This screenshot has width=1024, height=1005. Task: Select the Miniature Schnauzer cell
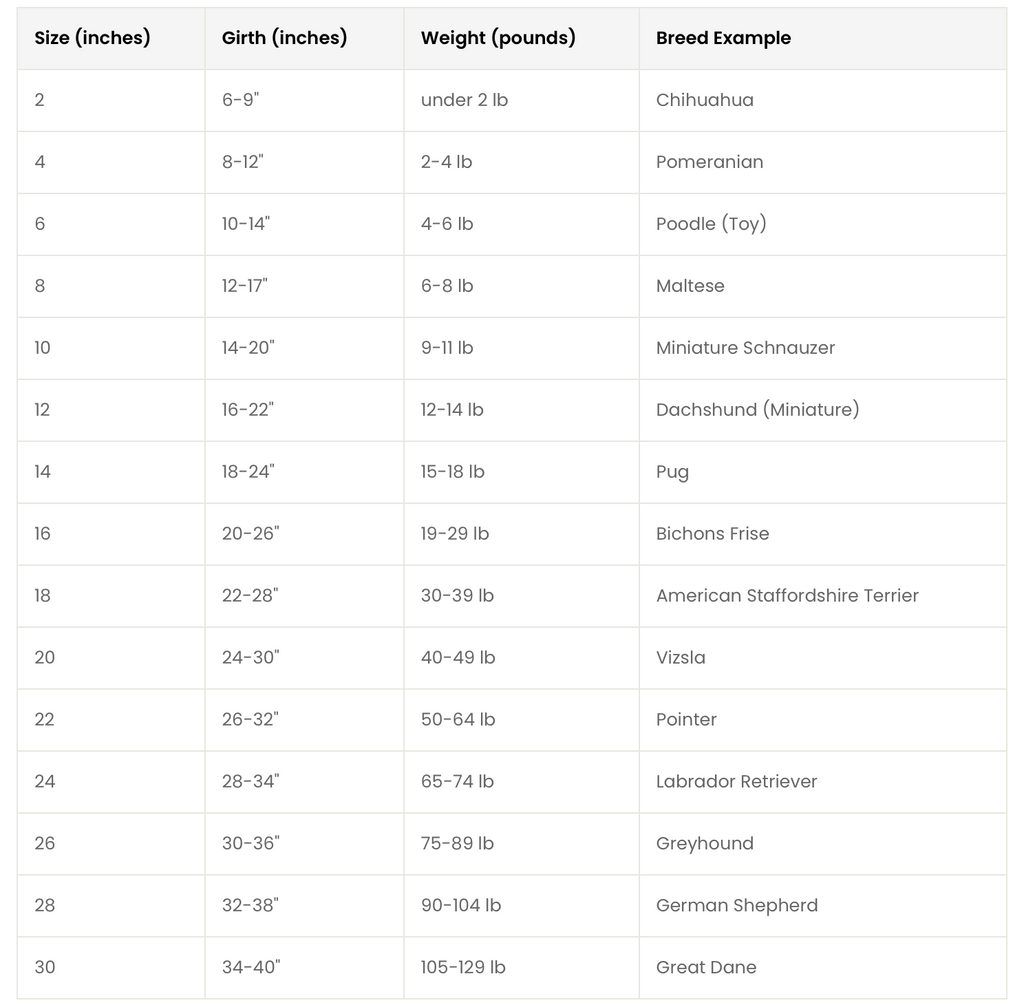pyautogui.click(x=822, y=348)
